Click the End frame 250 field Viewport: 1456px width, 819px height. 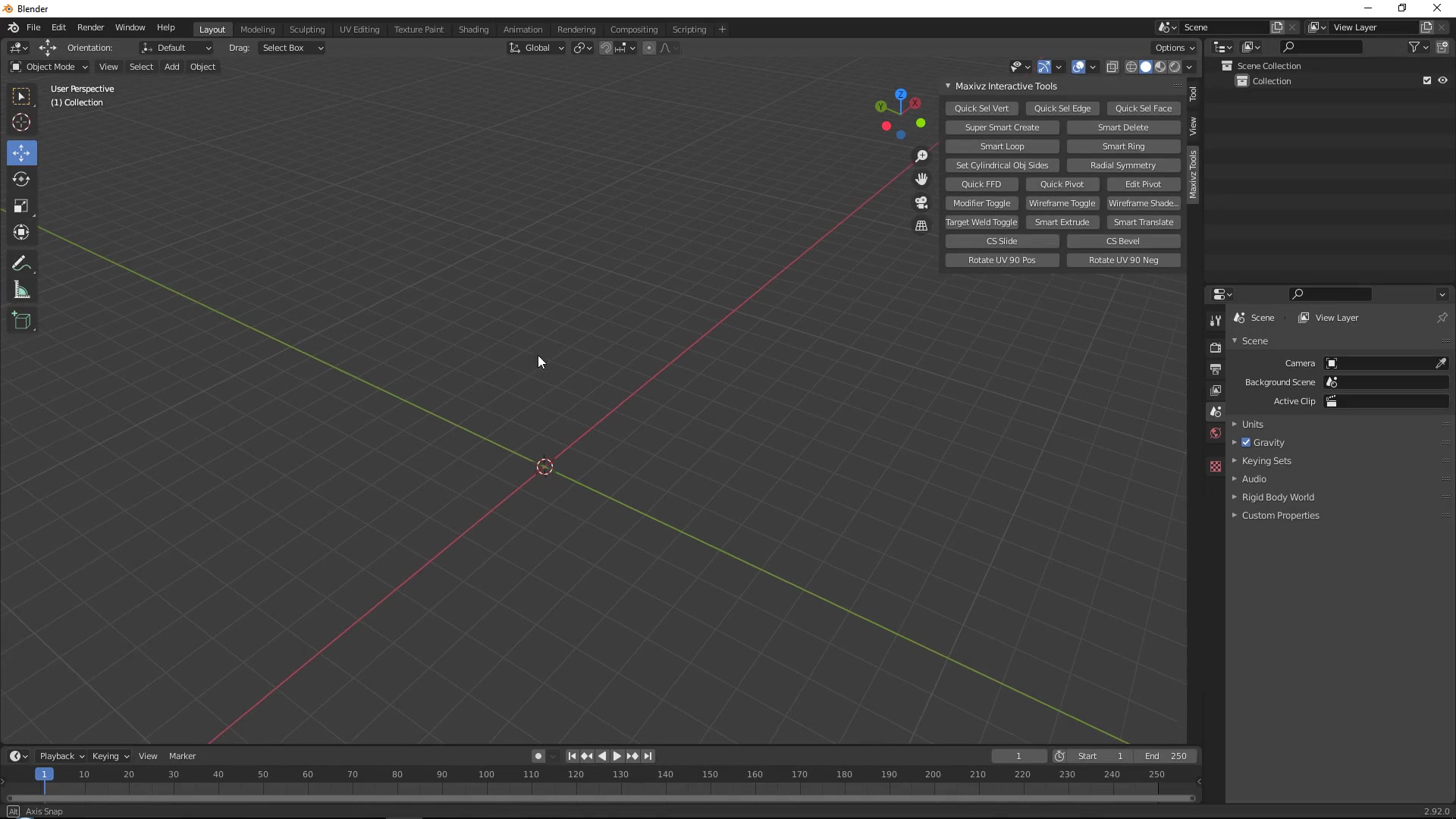(1166, 756)
